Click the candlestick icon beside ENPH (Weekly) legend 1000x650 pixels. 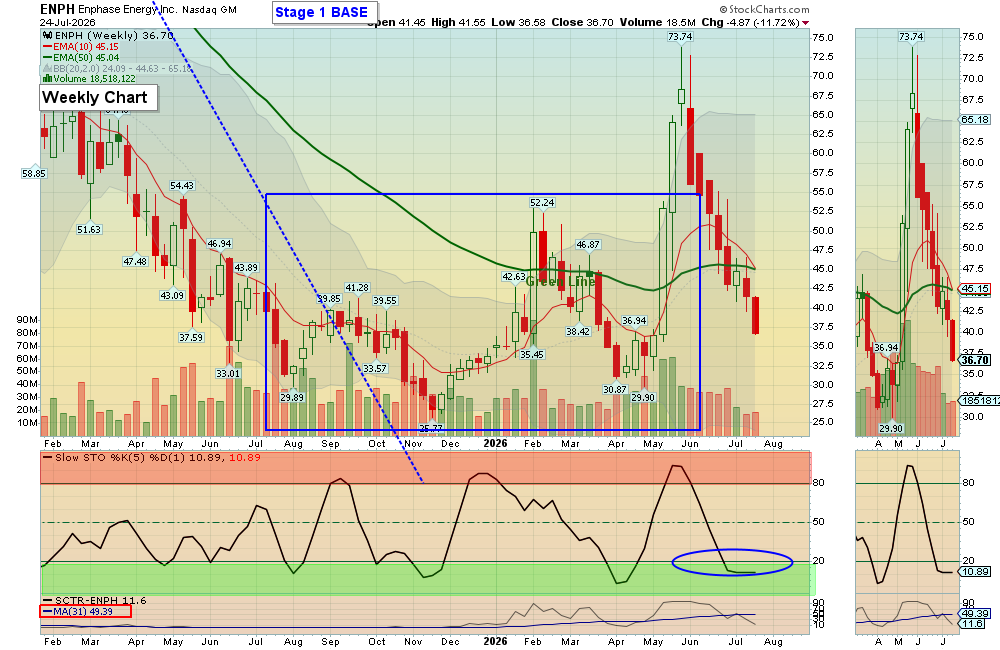(47, 36)
